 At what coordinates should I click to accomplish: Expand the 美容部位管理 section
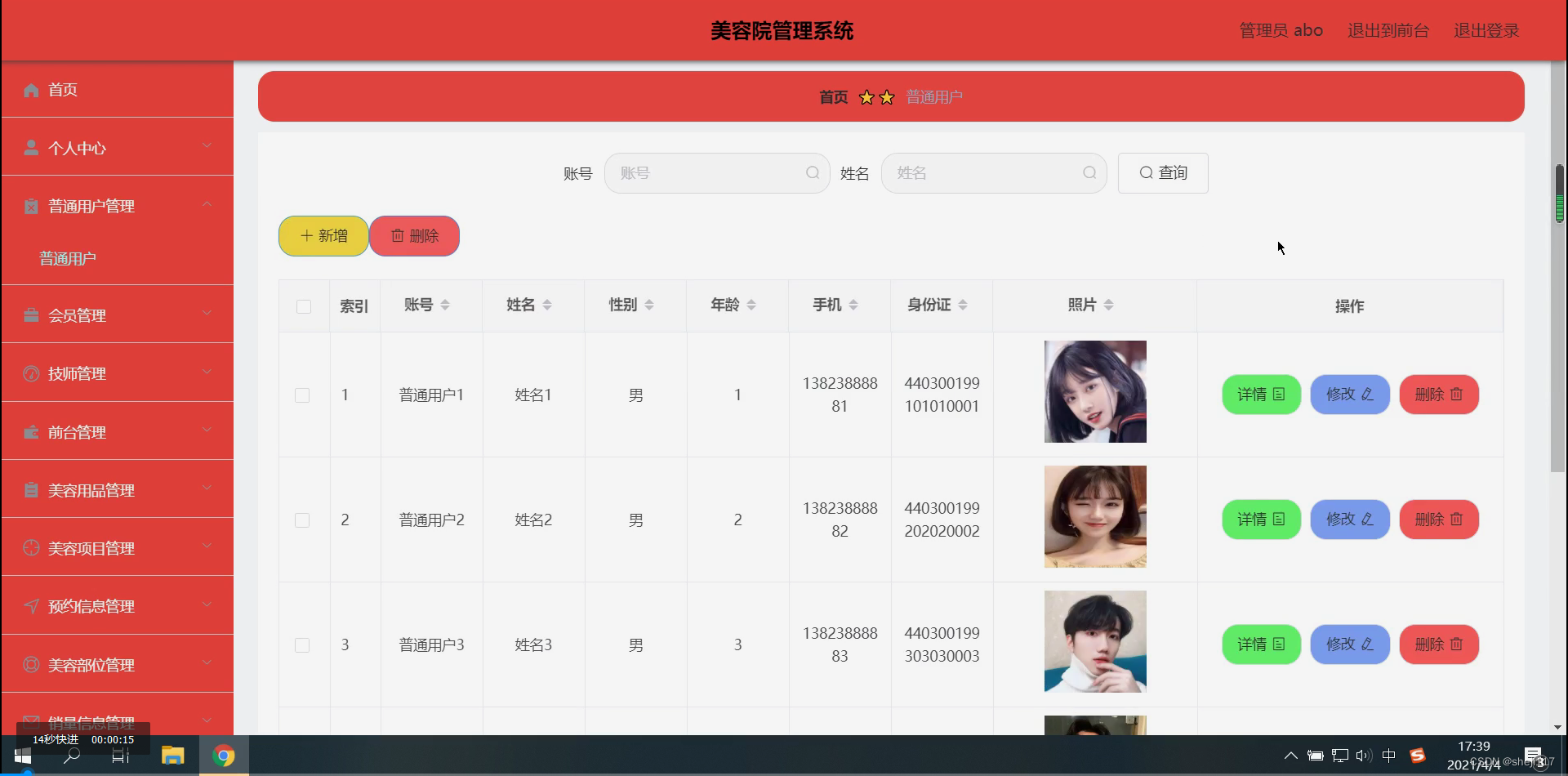[x=207, y=664]
